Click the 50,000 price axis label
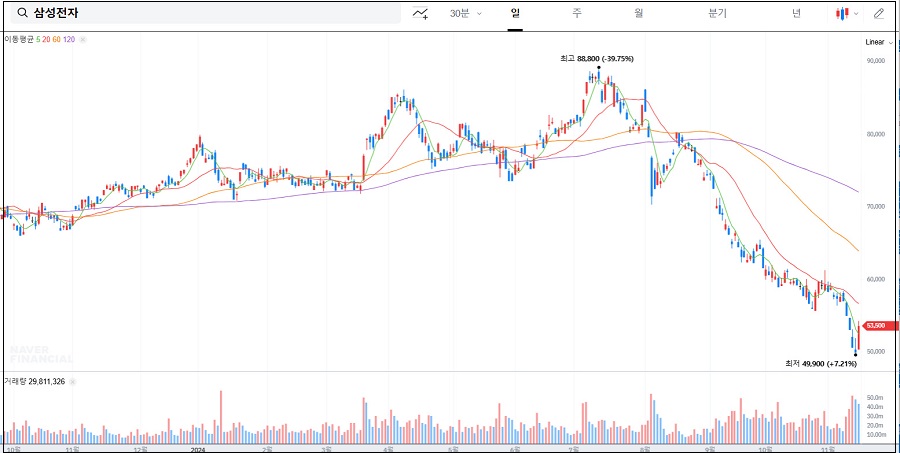Viewport: 900px width, 453px height. 875,351
